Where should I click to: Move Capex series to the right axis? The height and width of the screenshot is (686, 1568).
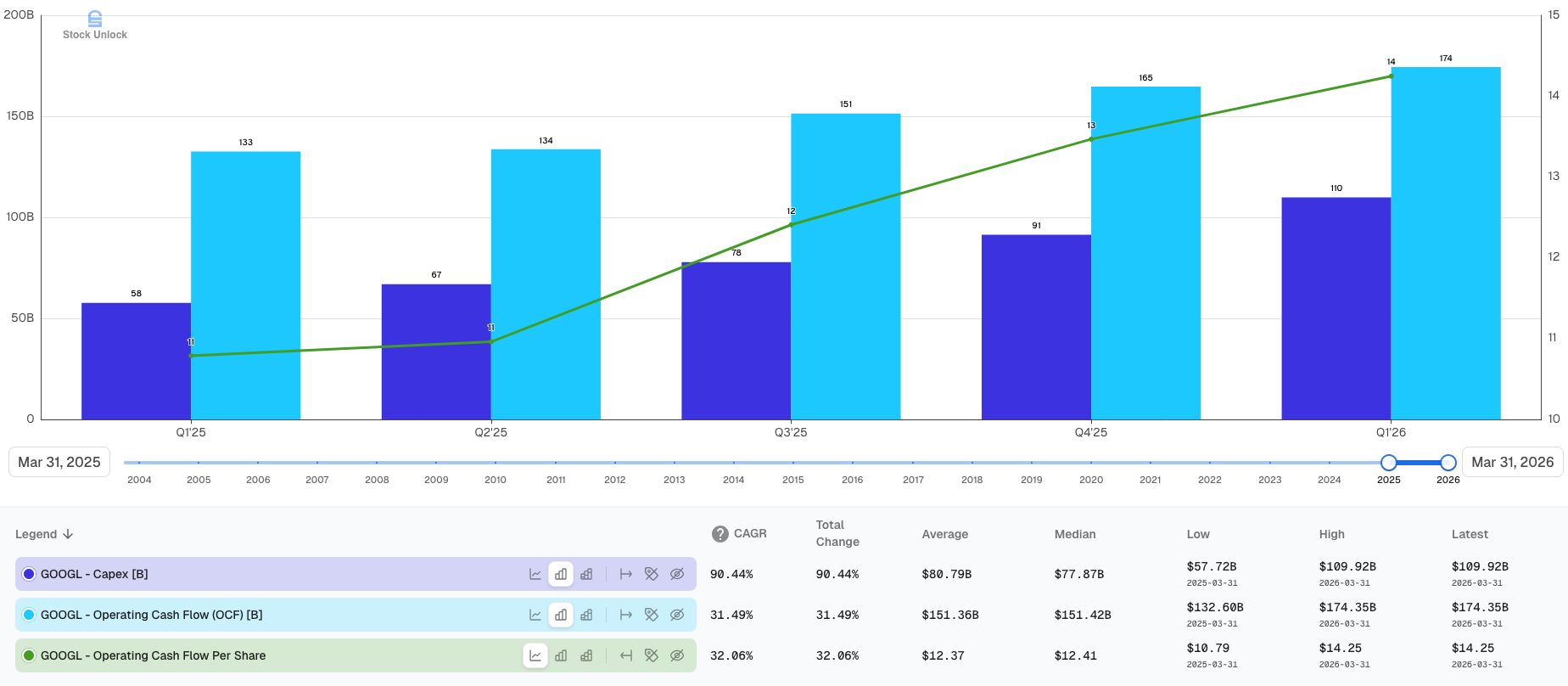(x=626, y=574)
